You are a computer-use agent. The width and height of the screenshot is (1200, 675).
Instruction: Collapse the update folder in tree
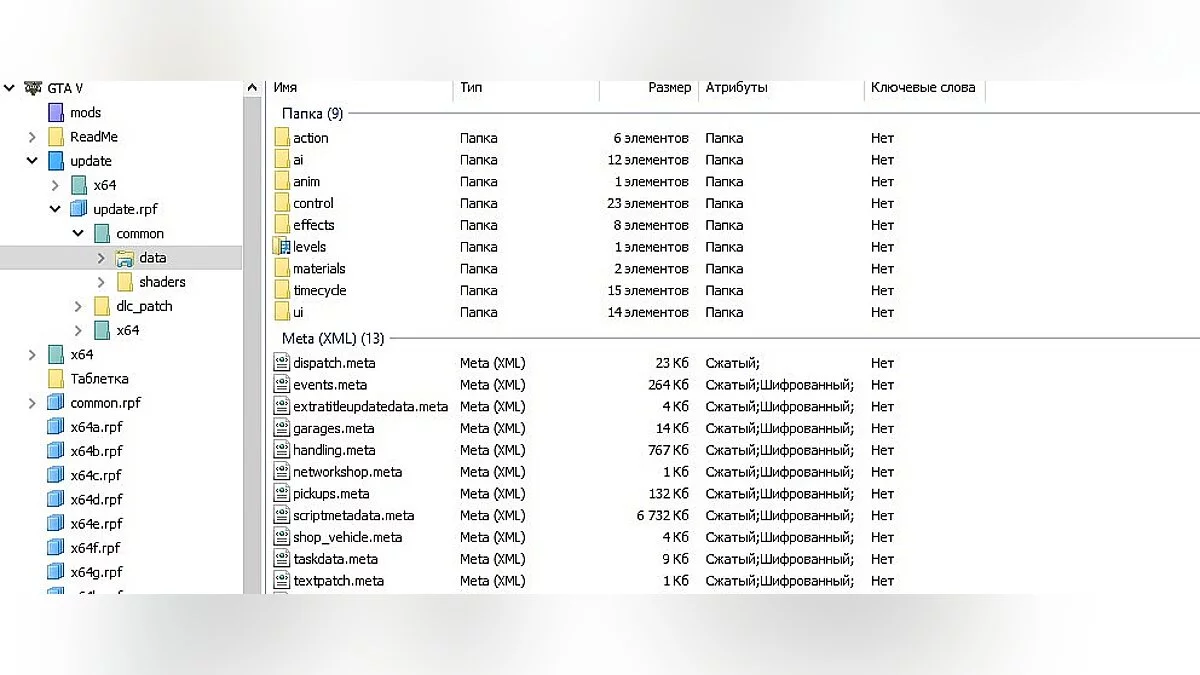[x=32, y=161]
